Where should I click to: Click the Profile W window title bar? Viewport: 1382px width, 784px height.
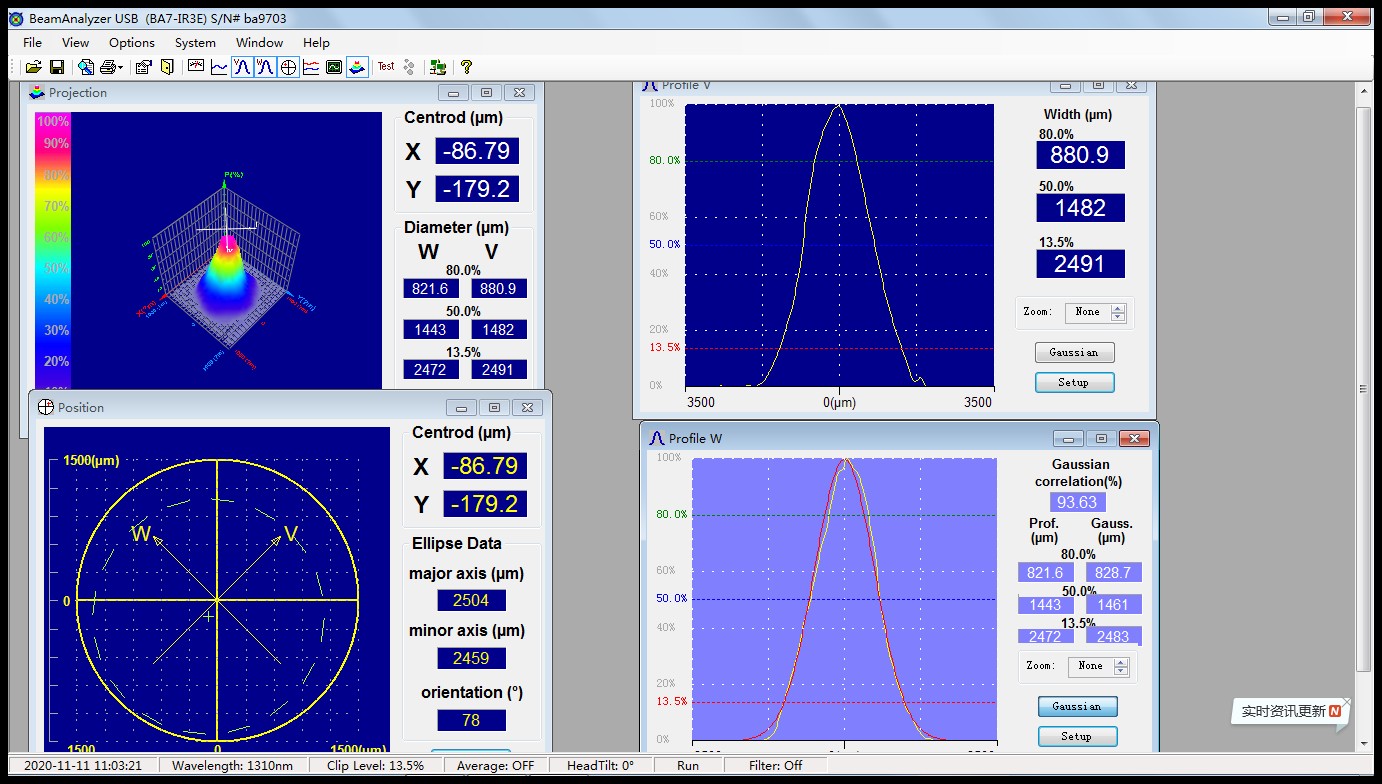850,438
